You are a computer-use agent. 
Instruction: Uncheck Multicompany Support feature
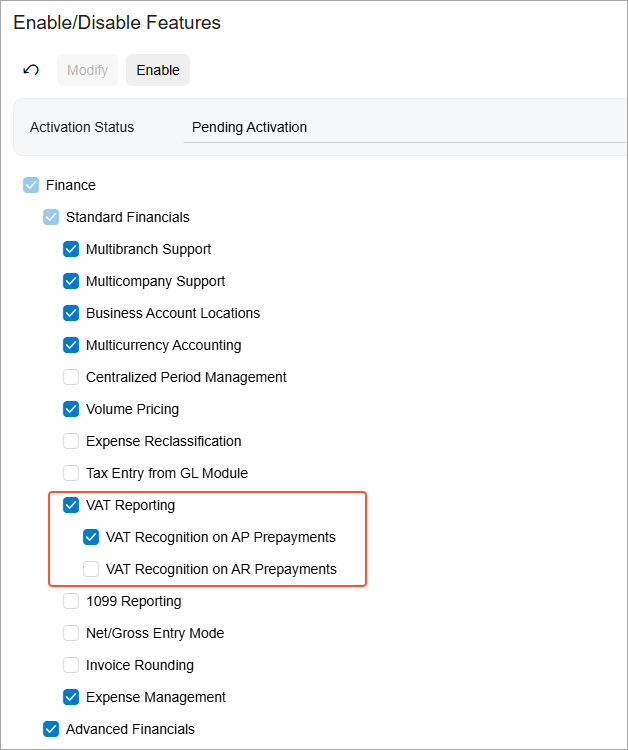click(x=71, y=281)
